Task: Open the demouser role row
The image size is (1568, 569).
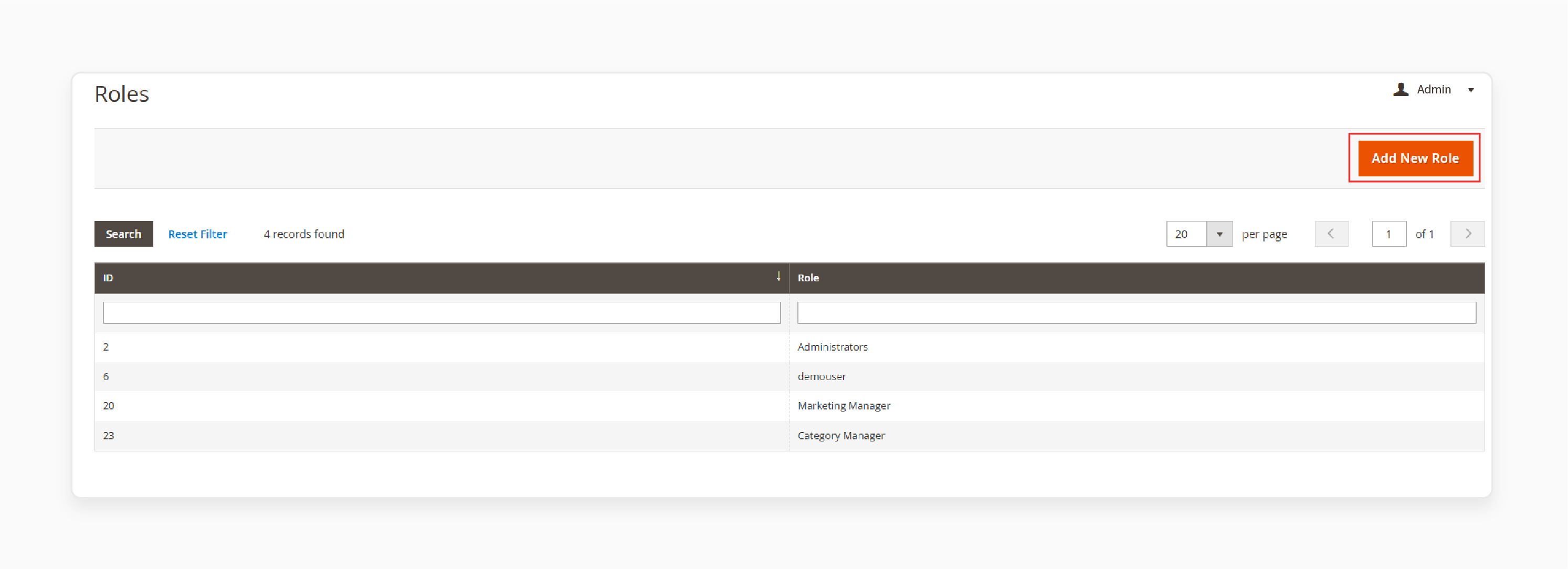Action: click(790, 377)
